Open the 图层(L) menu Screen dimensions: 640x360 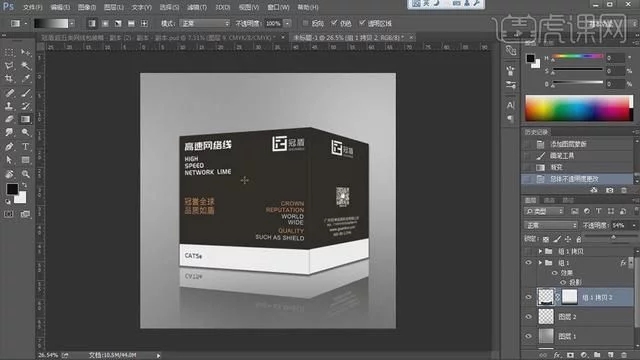point(113,7)
